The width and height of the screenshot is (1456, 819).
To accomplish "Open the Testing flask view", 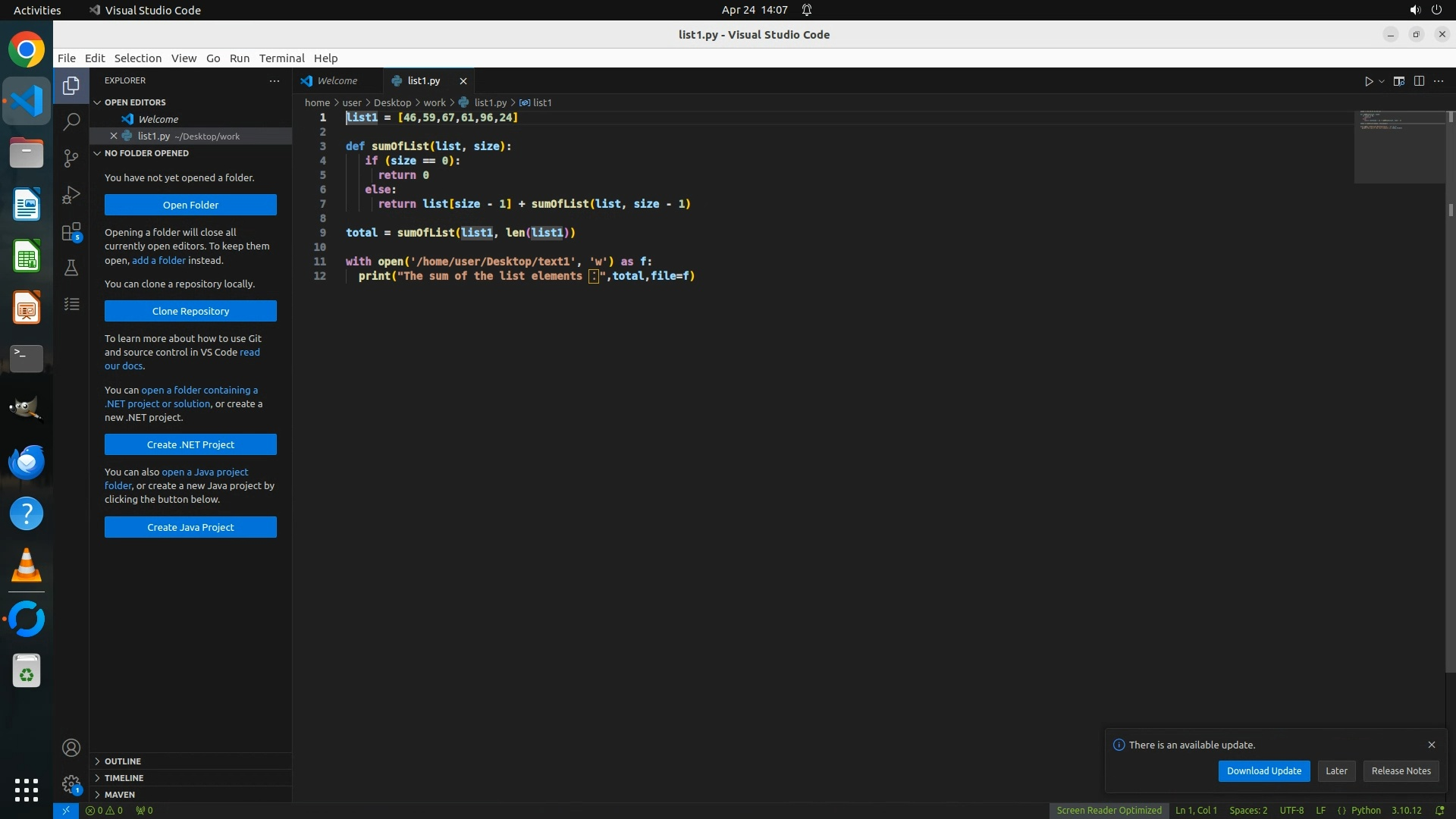I will pyautogui.click(x=71, y=268).
